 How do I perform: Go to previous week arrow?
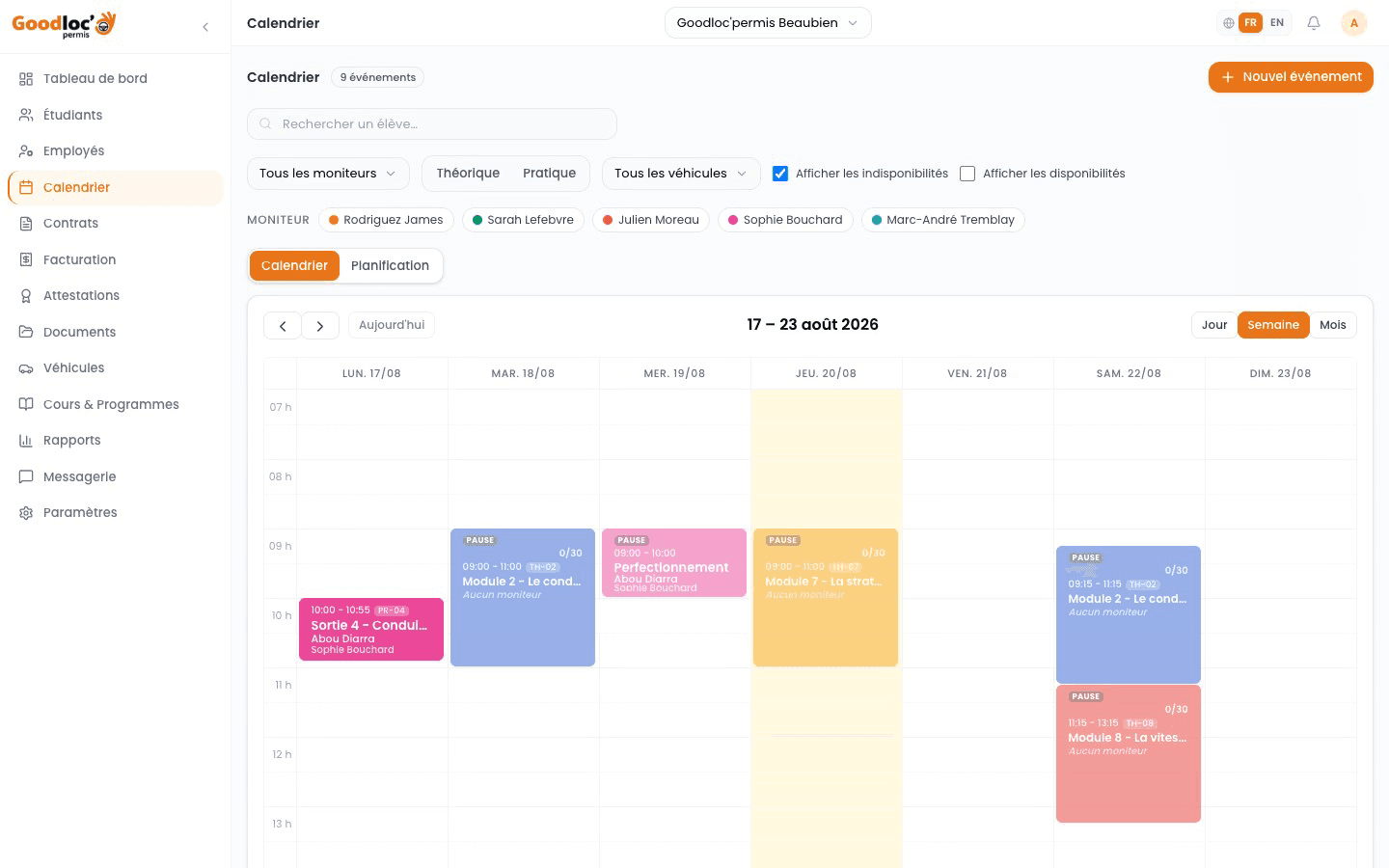coord(283,326)
